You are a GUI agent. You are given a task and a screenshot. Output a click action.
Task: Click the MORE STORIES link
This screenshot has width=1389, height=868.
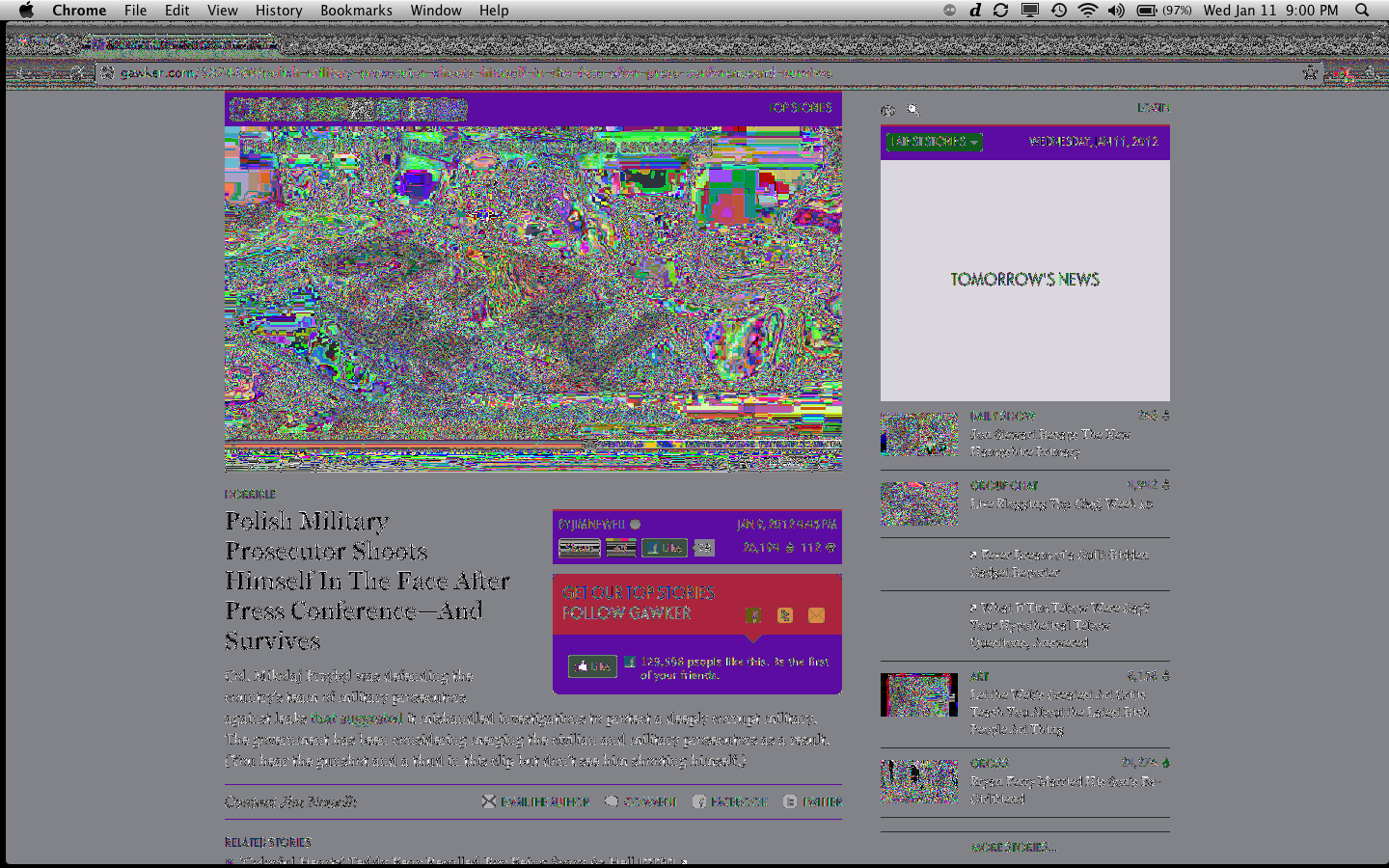[x=1013, y=847]
